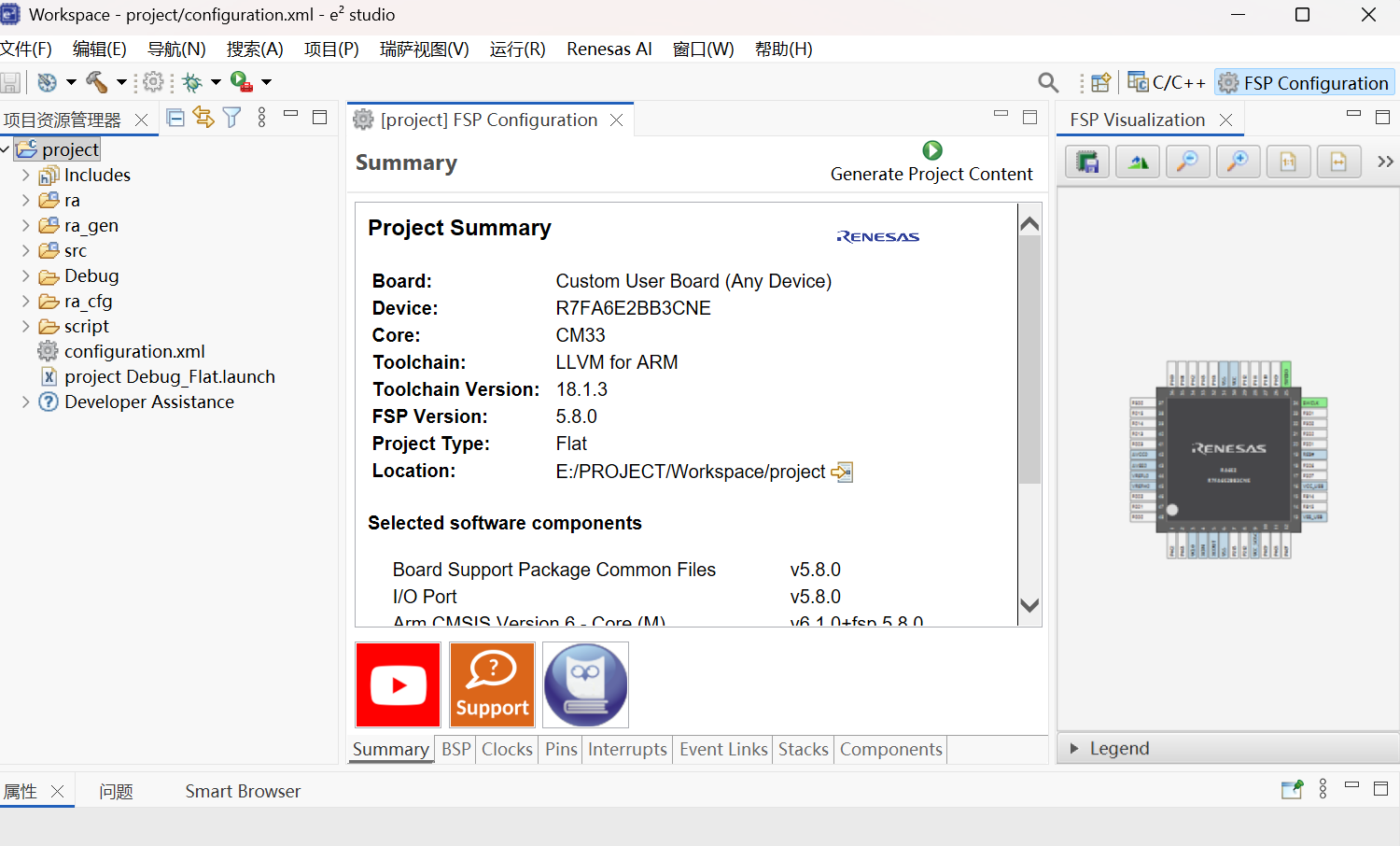Click the globe clock icon in main toolbar
The width and height of the screenshot is (1400, 846).
click(47, 82)
